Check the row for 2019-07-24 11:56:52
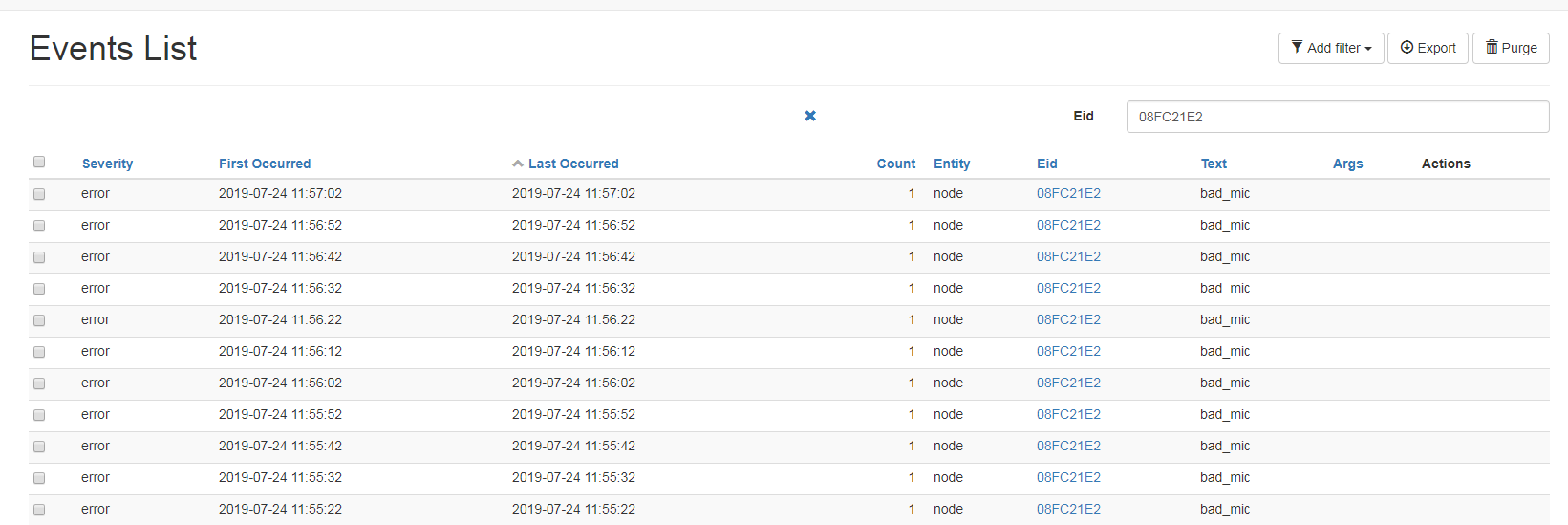The image size is (1568, 525). point(39,226)
